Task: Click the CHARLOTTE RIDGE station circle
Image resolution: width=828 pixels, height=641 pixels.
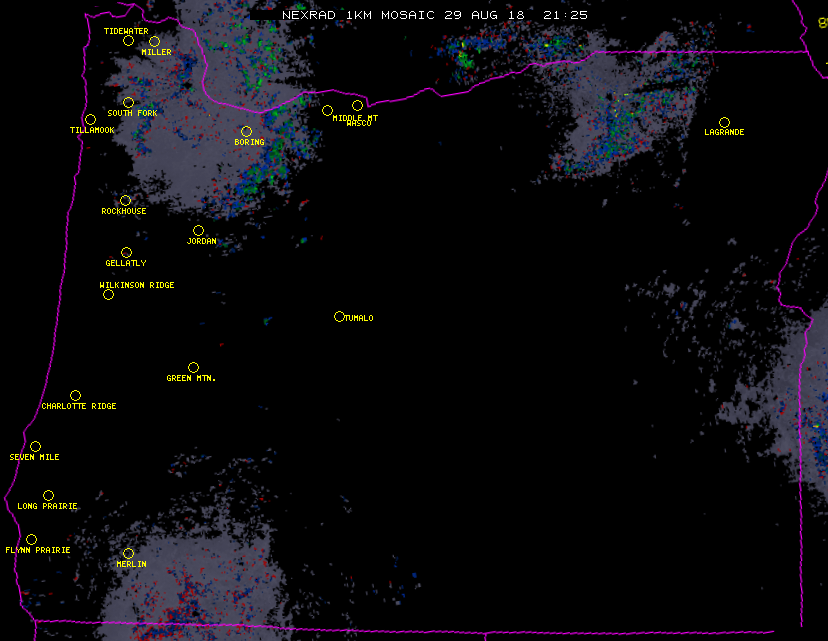Action: (75, 395)
